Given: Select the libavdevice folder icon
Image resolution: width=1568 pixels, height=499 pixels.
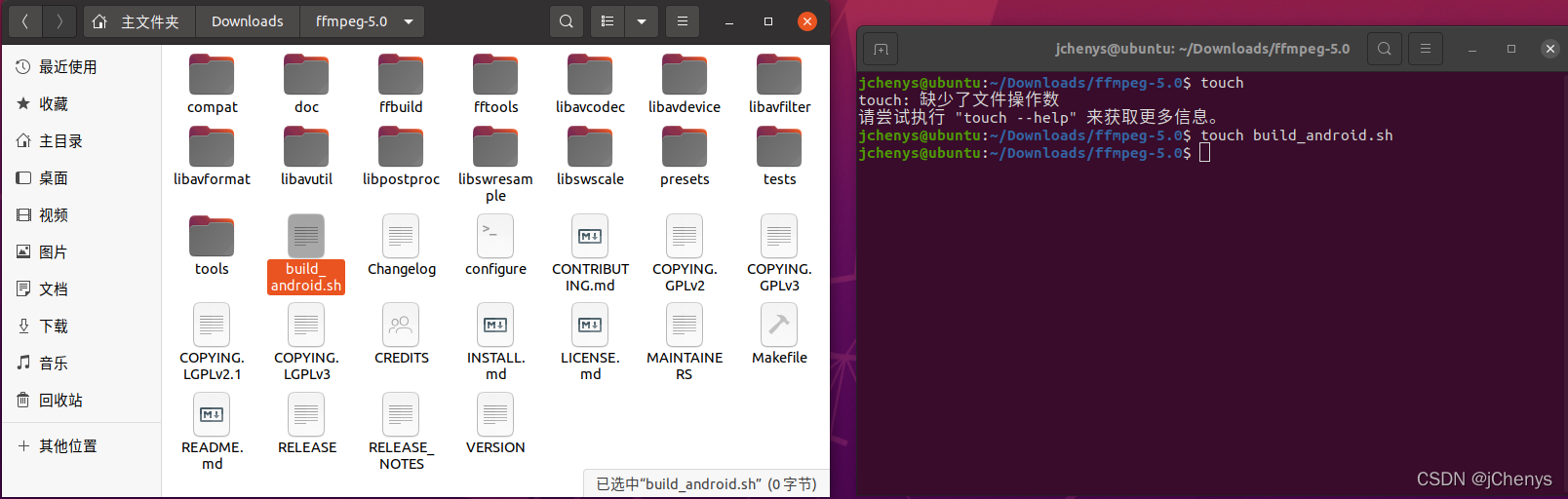Looking at the screenshot, I should 685,74.
